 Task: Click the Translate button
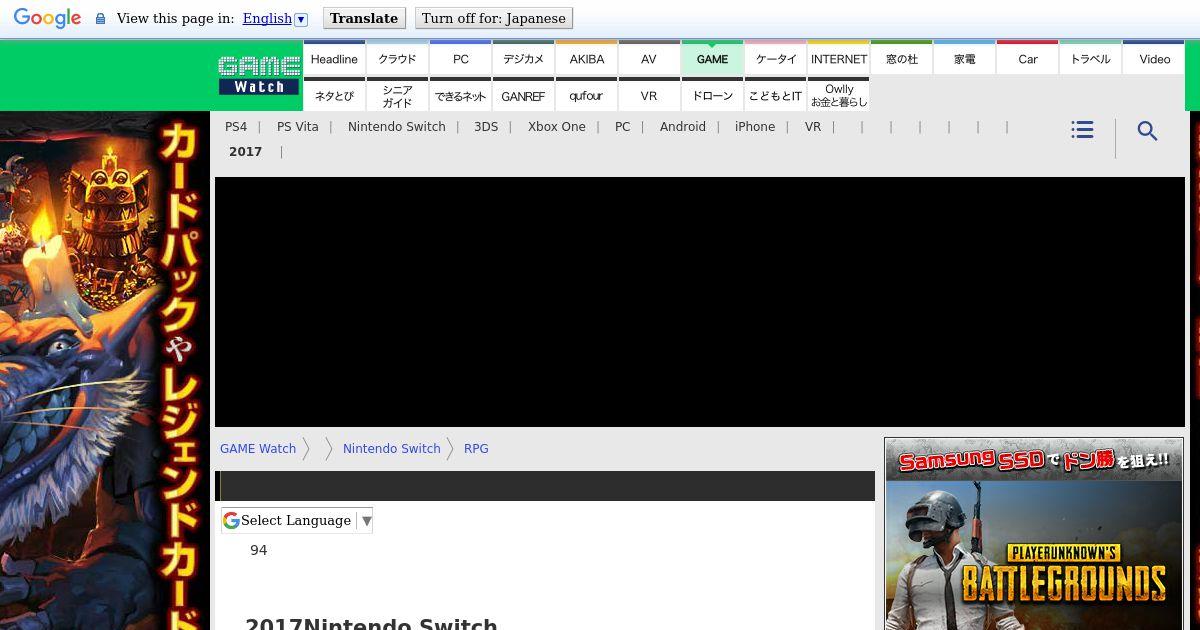tap(364, 18)
